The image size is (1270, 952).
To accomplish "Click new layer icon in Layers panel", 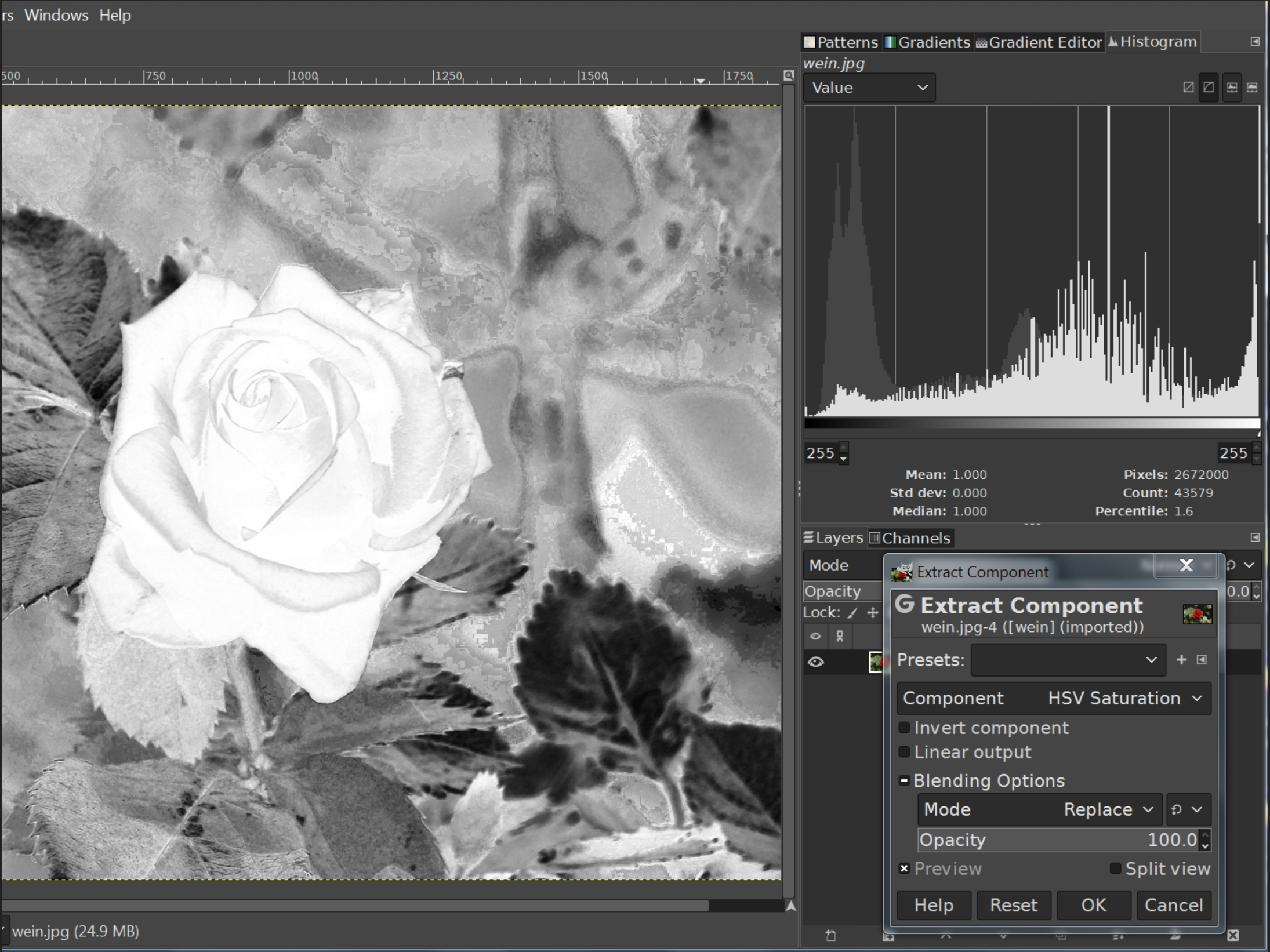I will pyautogui.click(x=830, y=935).
